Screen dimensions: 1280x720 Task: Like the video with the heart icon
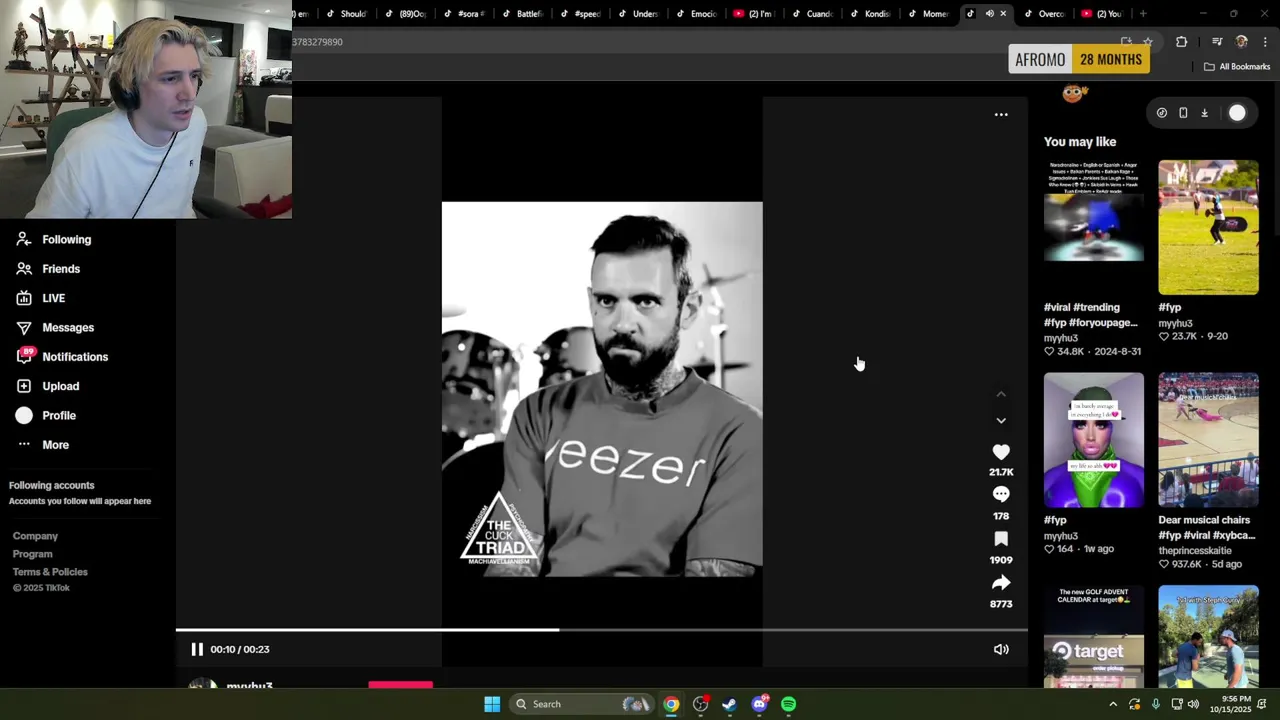1001,452
